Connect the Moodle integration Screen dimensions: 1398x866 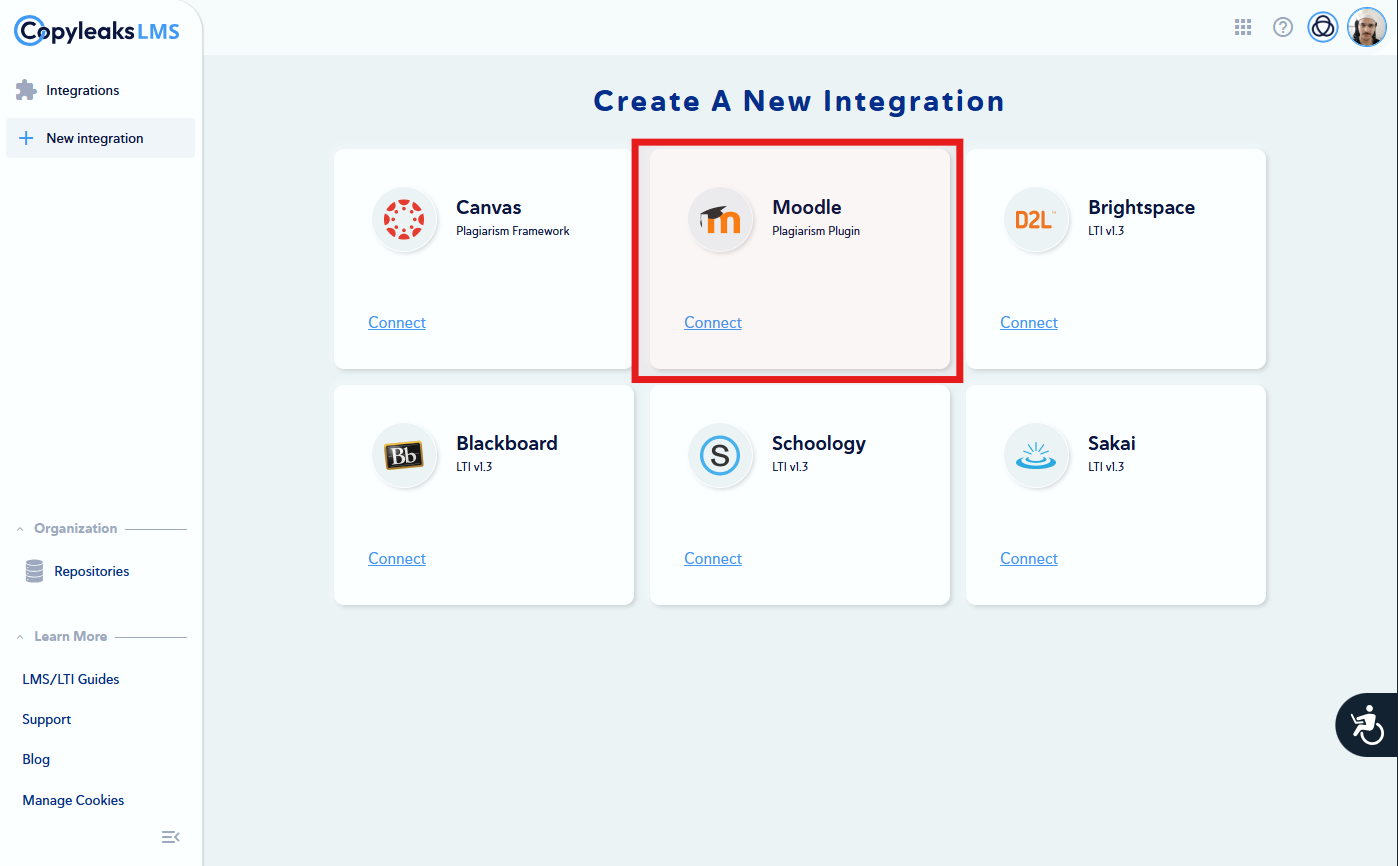(713, 322)
